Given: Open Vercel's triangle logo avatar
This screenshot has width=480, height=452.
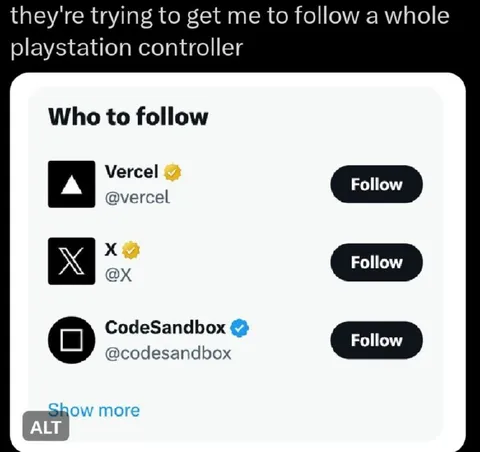Looking at the screenshot, I should pos(71,184).
